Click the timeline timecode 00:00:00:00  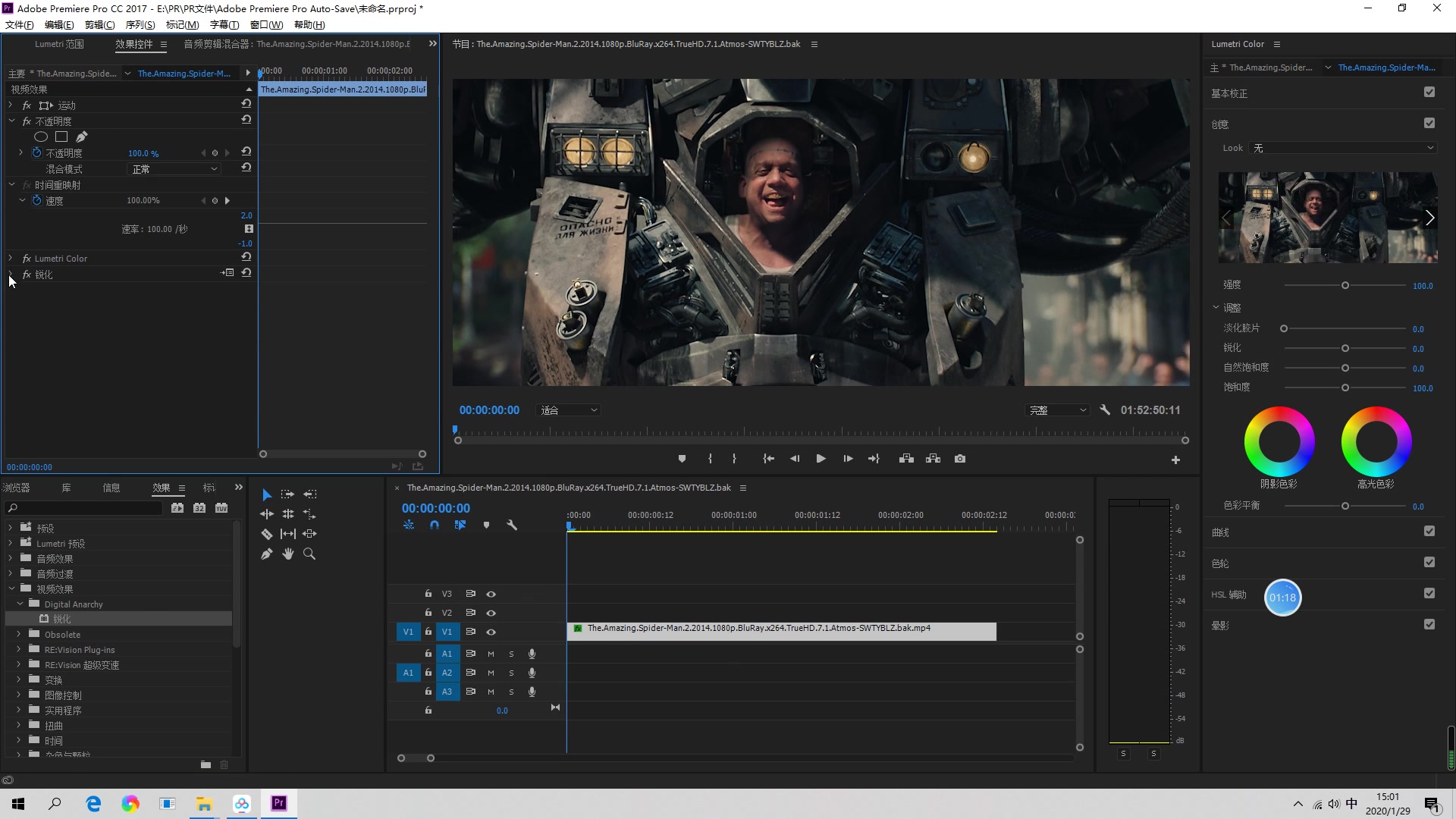pos(436,508)
